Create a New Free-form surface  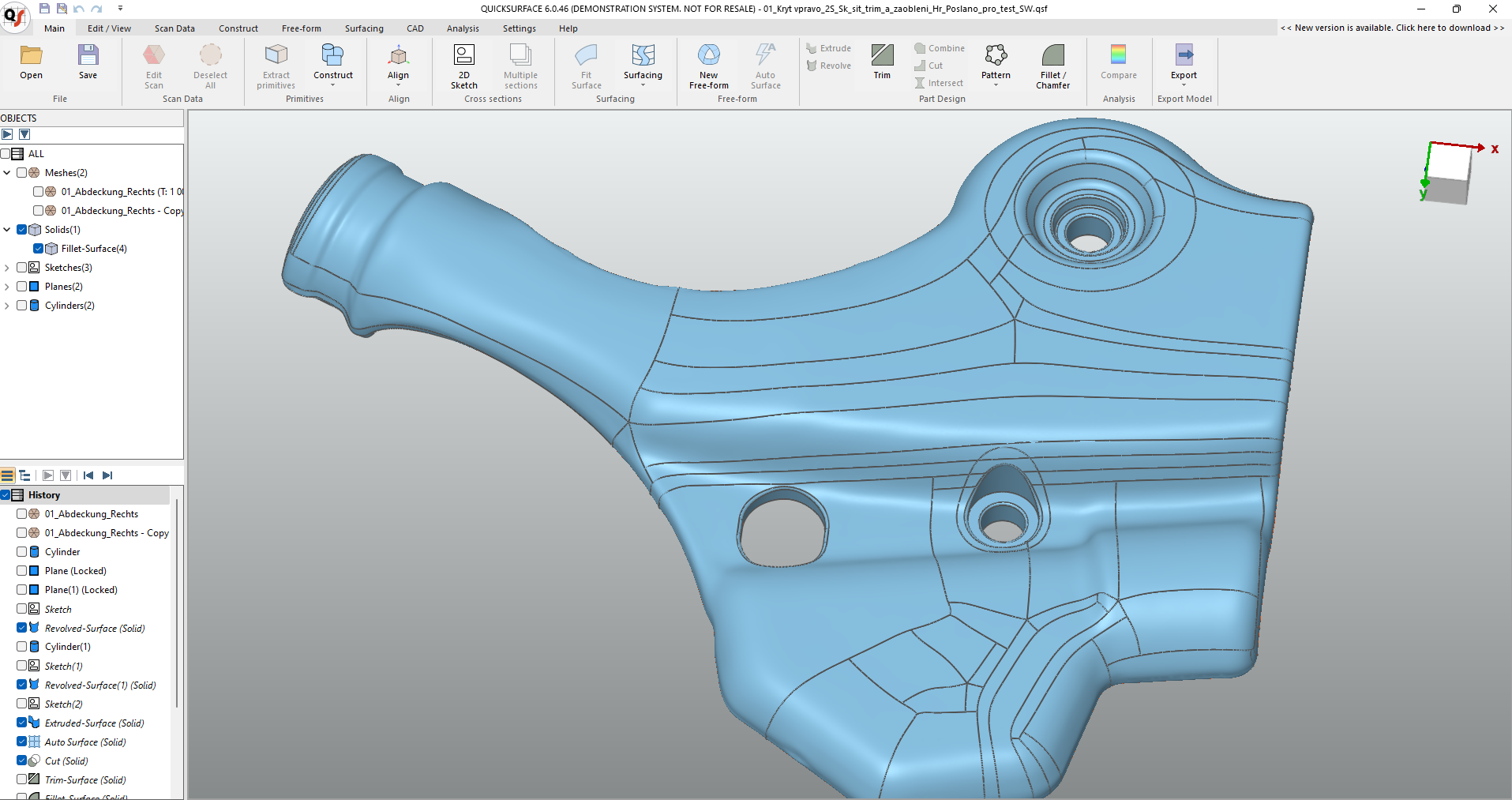coord(709,67)
